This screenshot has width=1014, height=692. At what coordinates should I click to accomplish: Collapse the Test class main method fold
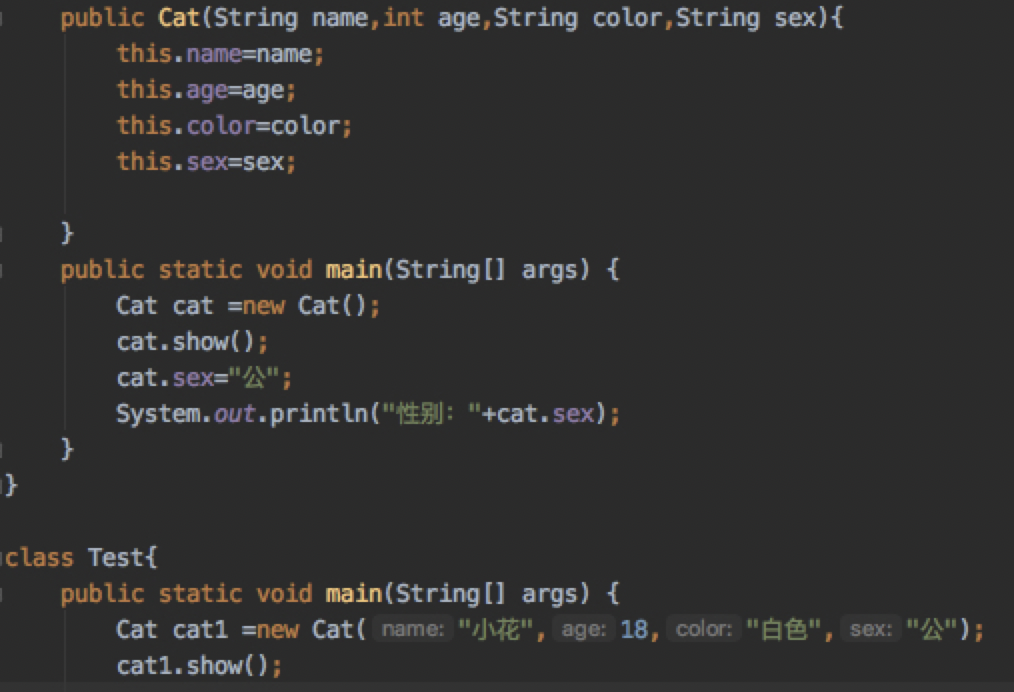coord(4,594)
